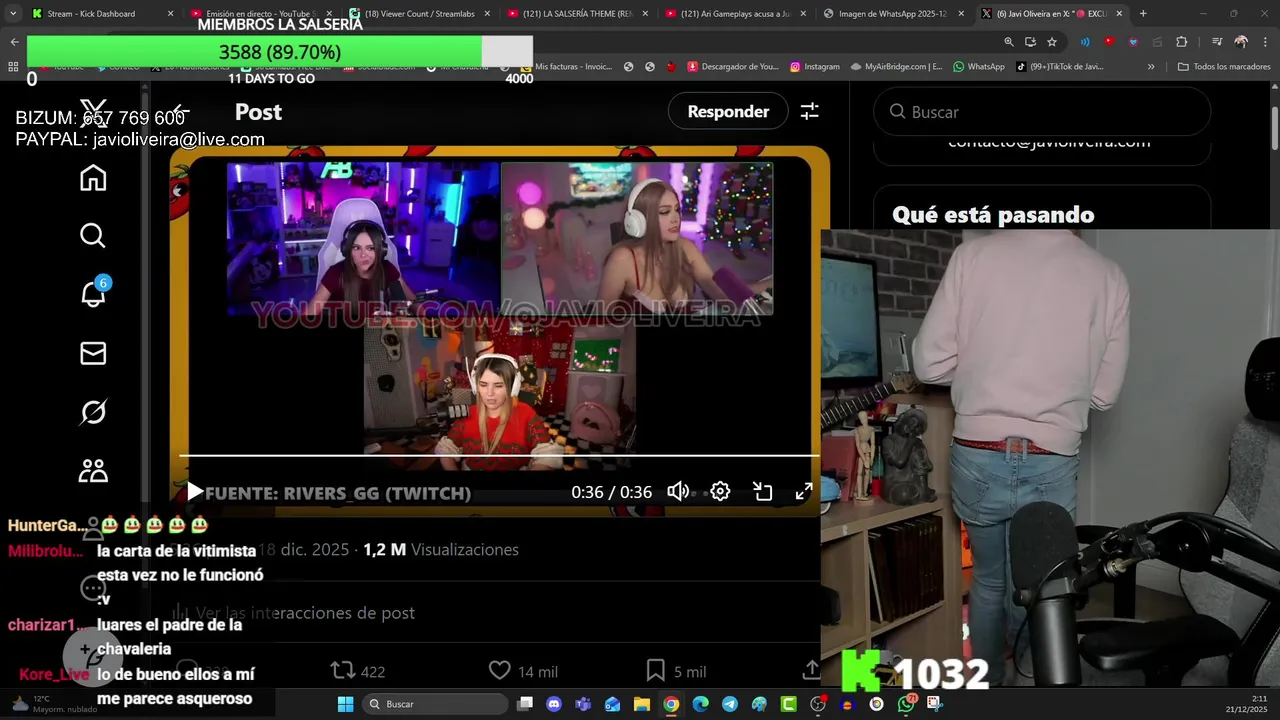Open the share icon under the post
Image resolution: width=1280 pixels, height=720 pixels.
811,669
